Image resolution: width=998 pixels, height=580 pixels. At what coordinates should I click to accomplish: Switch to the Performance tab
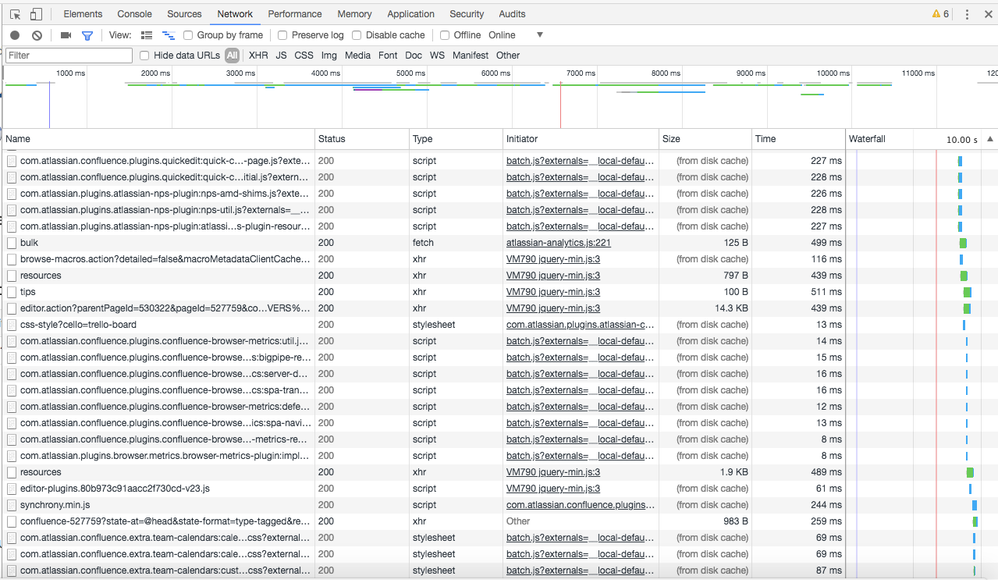click(x=295, y=14)
